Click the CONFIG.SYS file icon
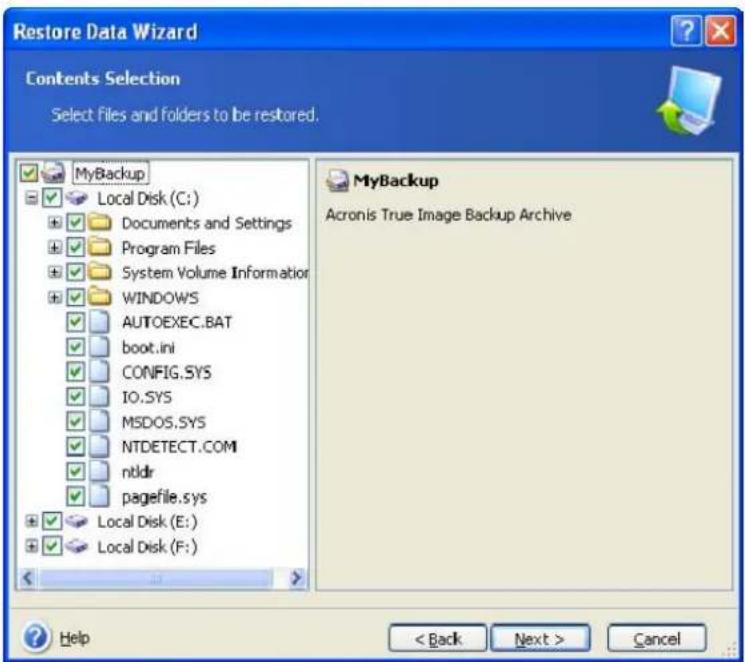 coord(99,372)
